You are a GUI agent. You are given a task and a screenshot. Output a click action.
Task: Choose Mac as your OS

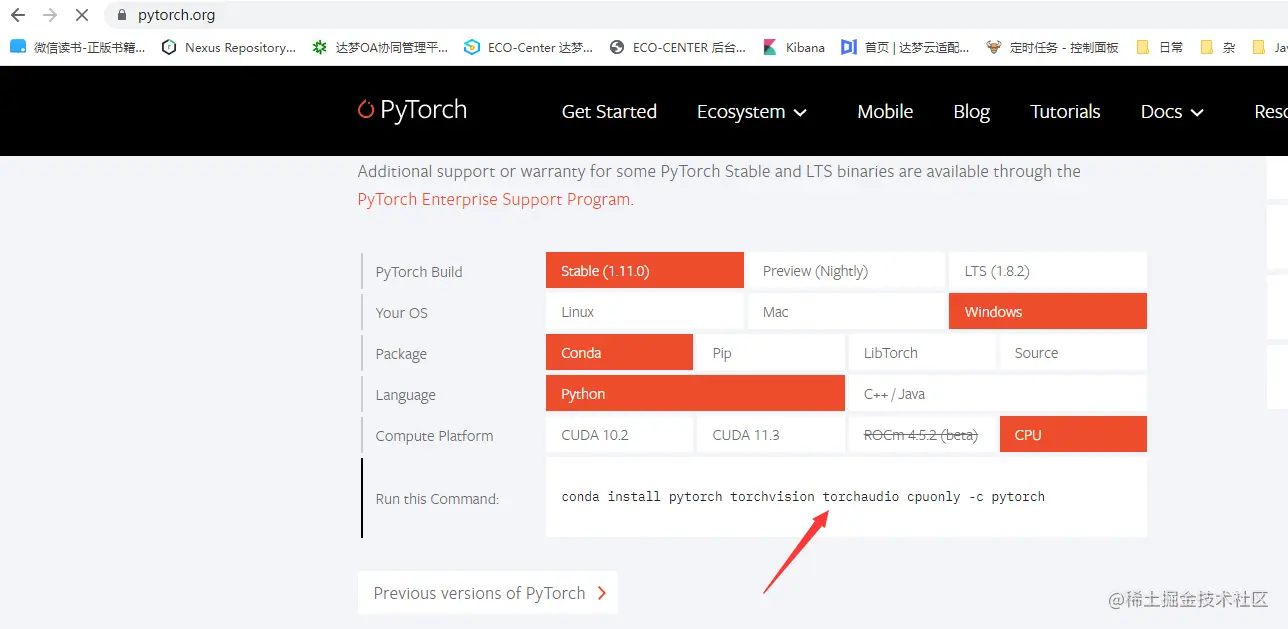tap(846, 311)
